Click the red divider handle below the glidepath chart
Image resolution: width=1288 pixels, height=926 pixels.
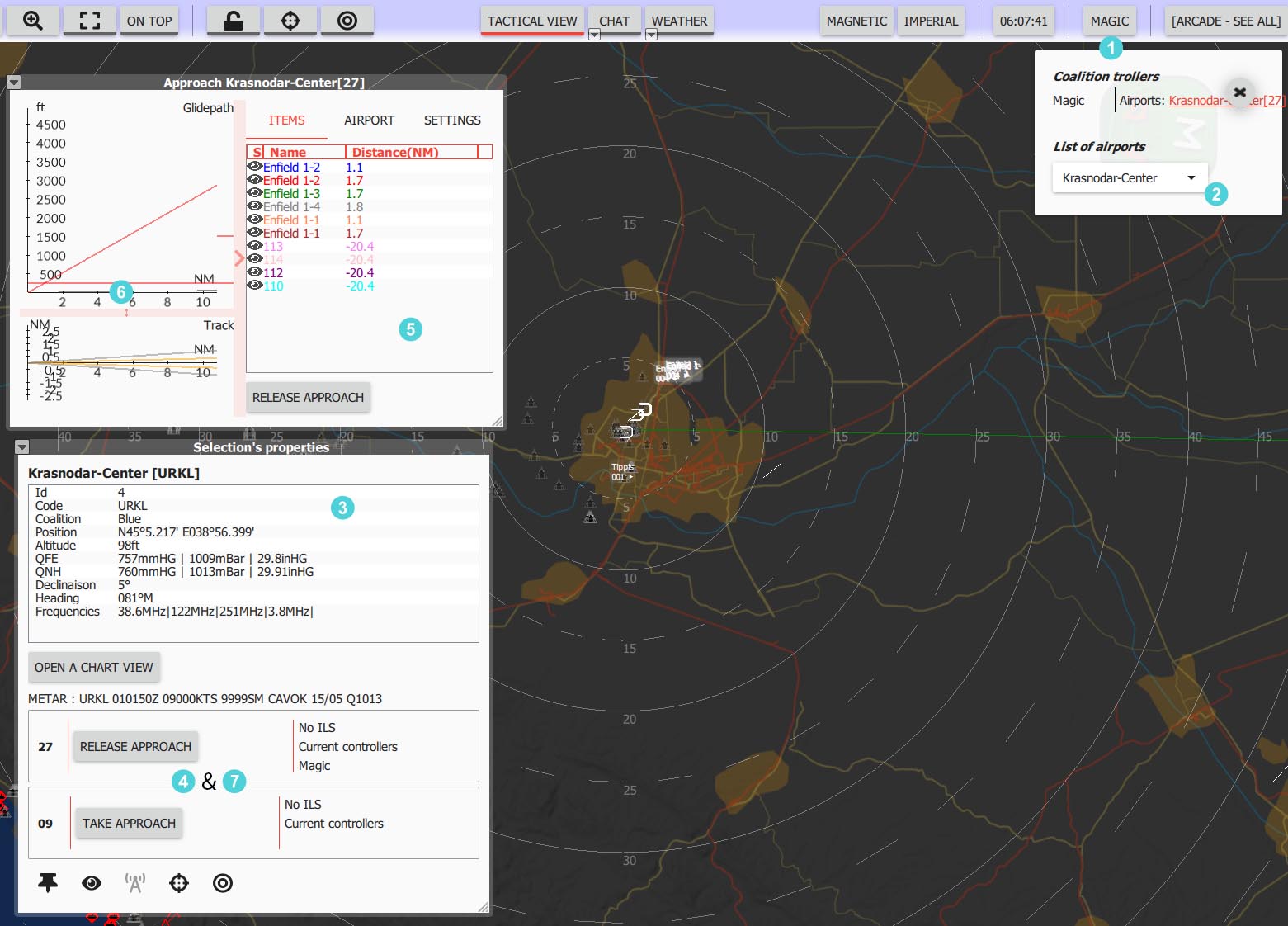tap(126, 313)
